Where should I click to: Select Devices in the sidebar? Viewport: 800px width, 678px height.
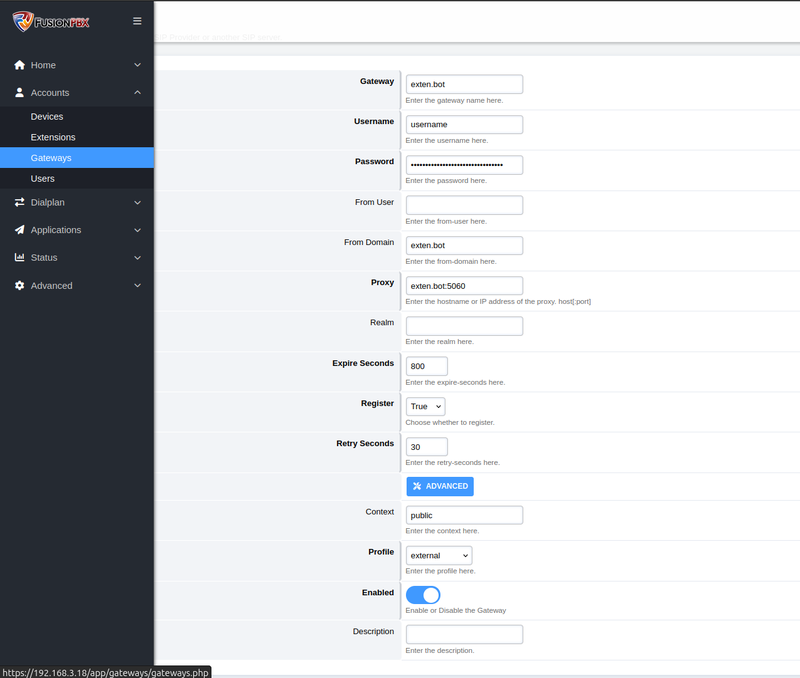[44, 116]
